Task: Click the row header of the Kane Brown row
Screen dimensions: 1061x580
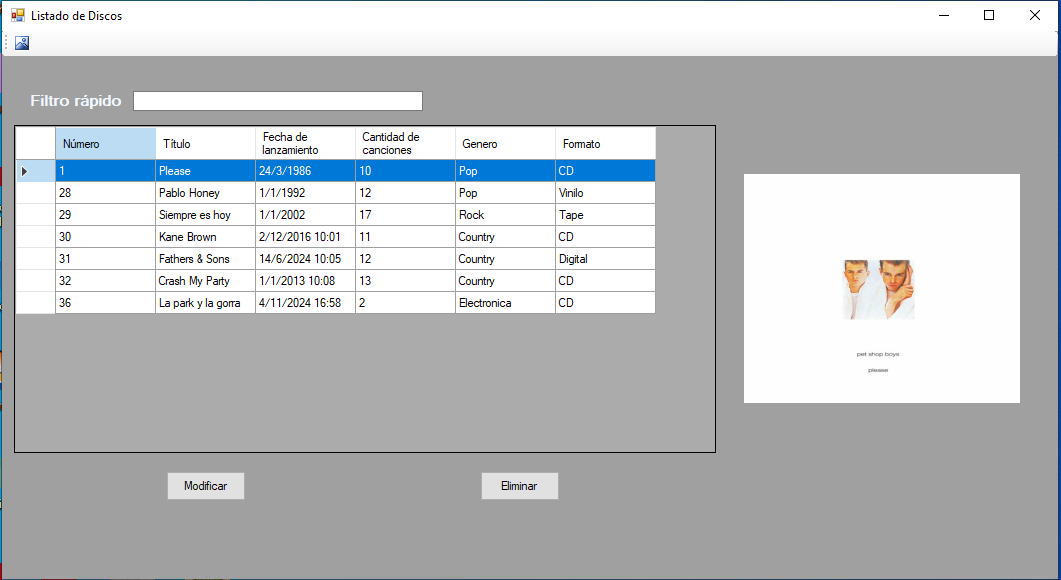Action: coord(35,237)
